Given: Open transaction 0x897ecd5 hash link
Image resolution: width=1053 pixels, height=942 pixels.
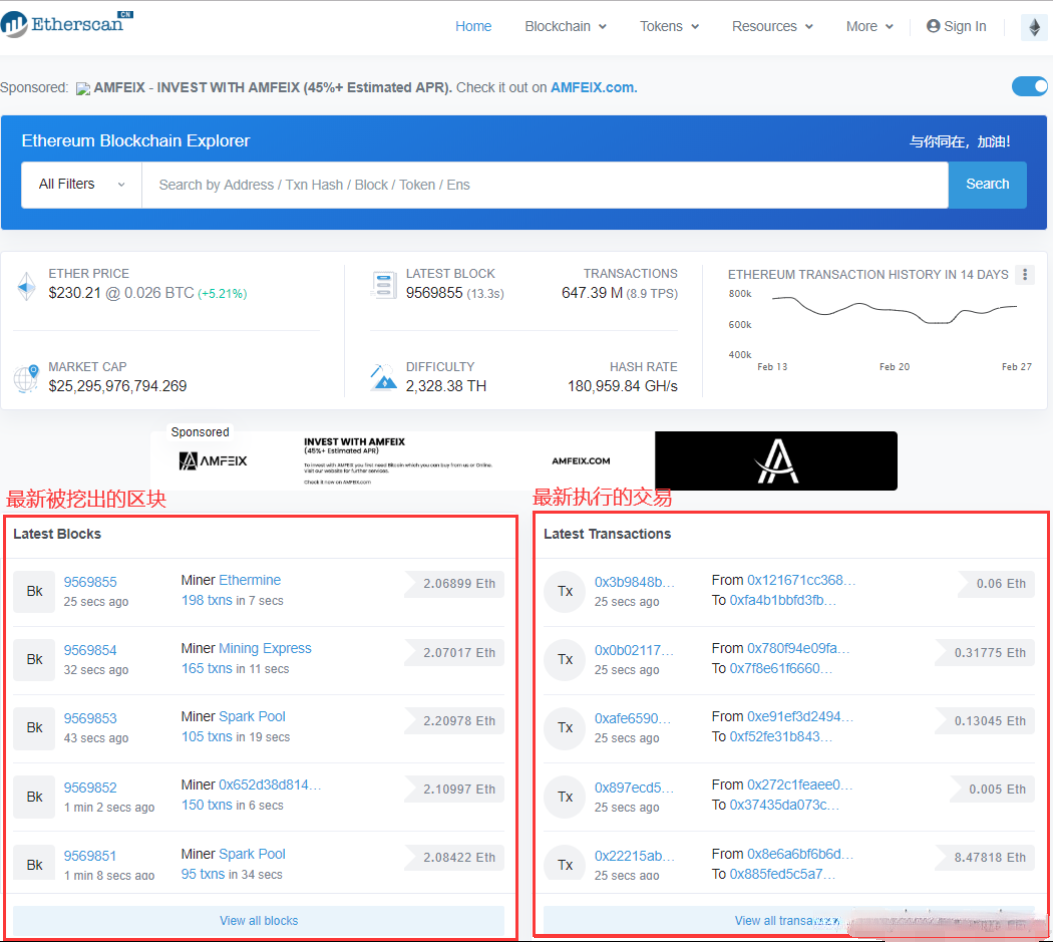Looking at the screenshot, I should (634, 788).
